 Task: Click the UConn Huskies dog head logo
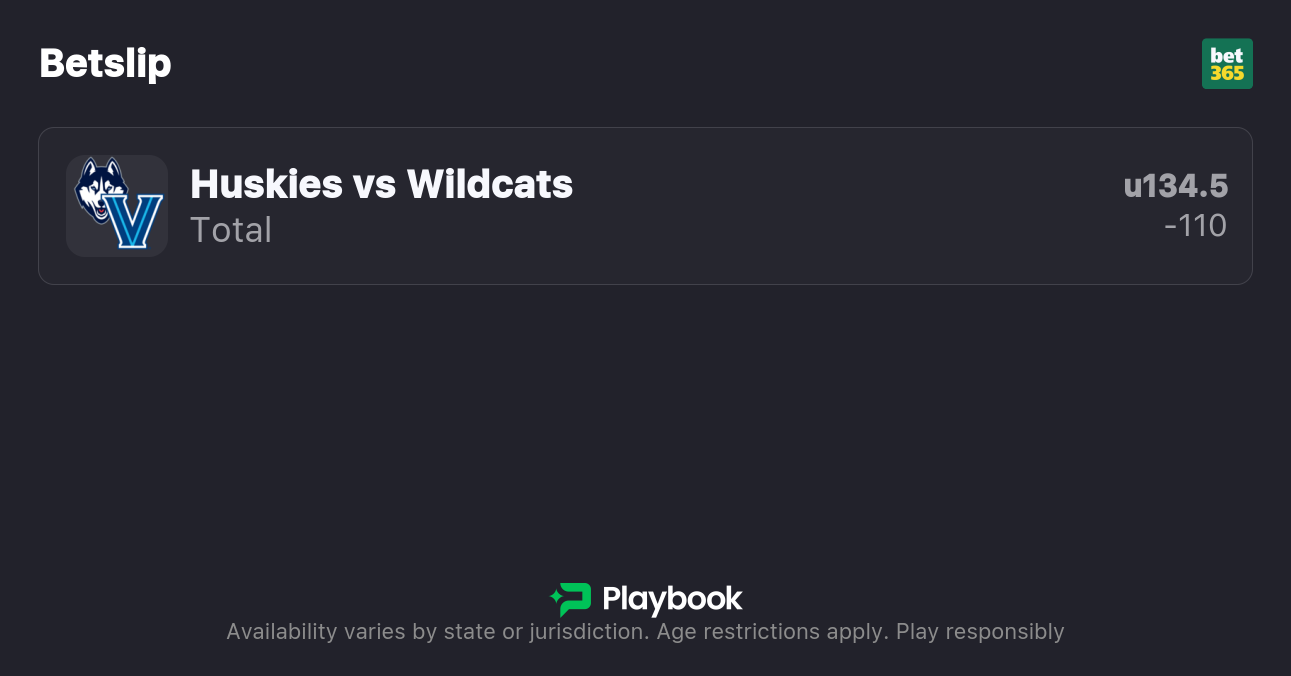point(100,187)
